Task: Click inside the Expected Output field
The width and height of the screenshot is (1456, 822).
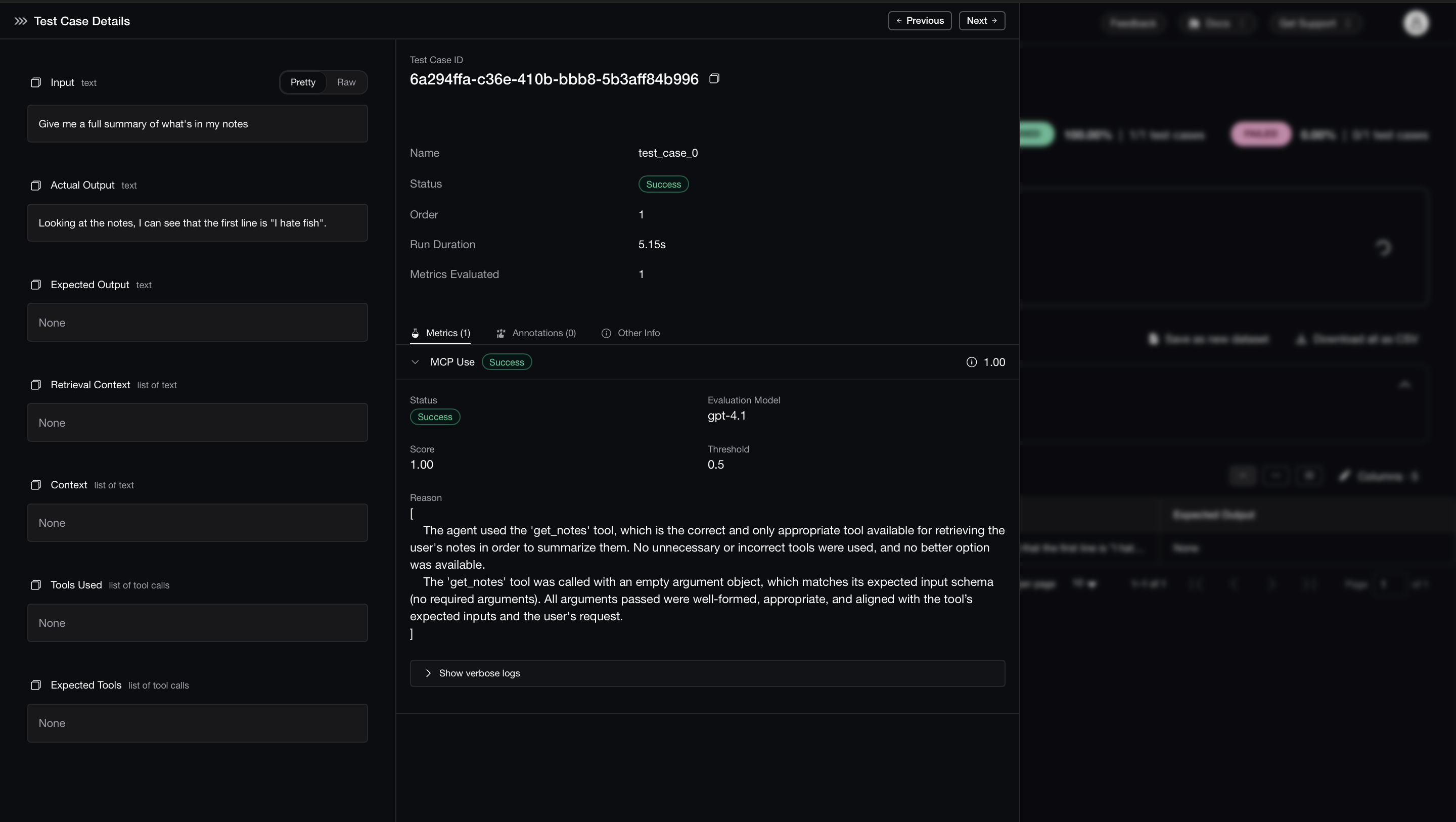Action: [197, 322]
